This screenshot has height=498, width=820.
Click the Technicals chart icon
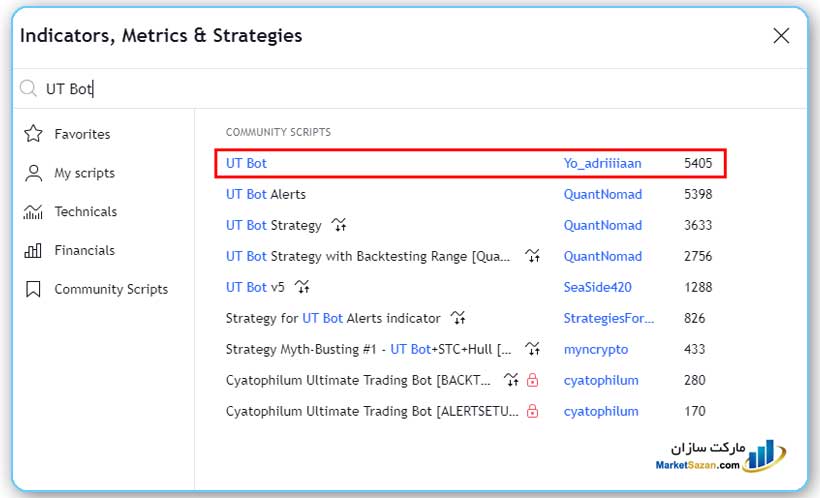tap(33, 212)
